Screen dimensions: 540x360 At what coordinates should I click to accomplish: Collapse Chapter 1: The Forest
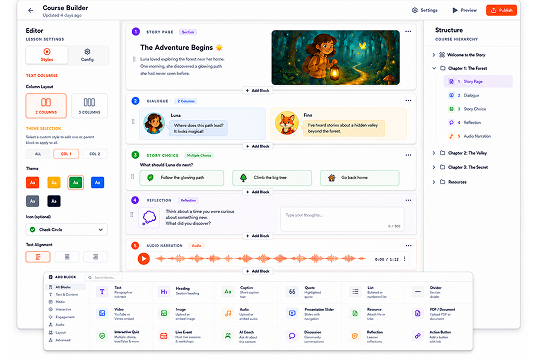434,68
